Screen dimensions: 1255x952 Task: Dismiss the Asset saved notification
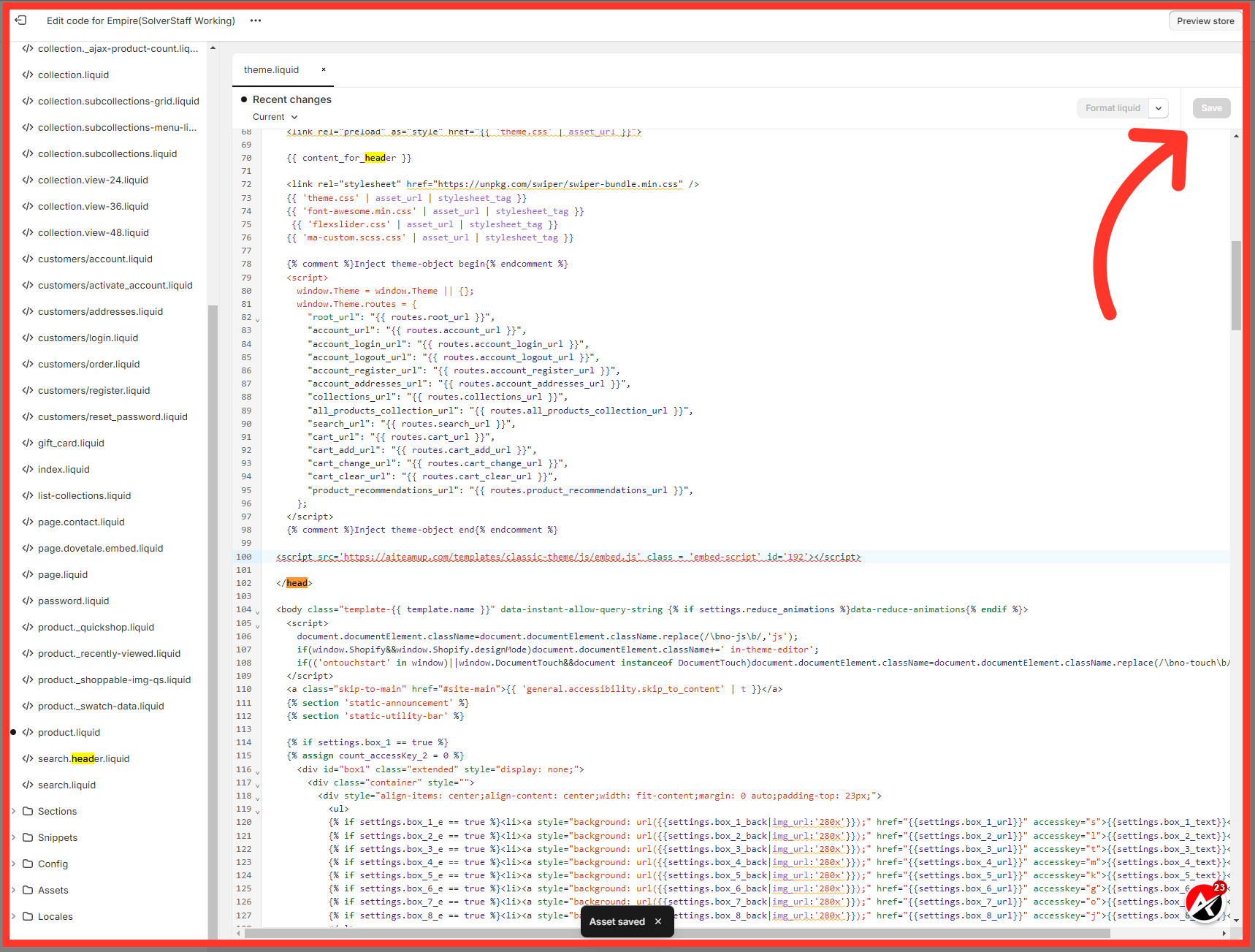coord(658,921)
